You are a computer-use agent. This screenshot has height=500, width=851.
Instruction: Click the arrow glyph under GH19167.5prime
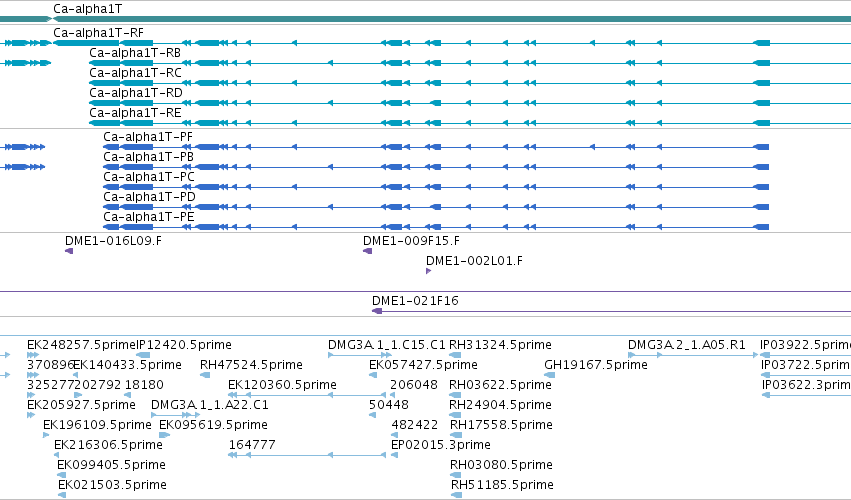pos(550,375)
